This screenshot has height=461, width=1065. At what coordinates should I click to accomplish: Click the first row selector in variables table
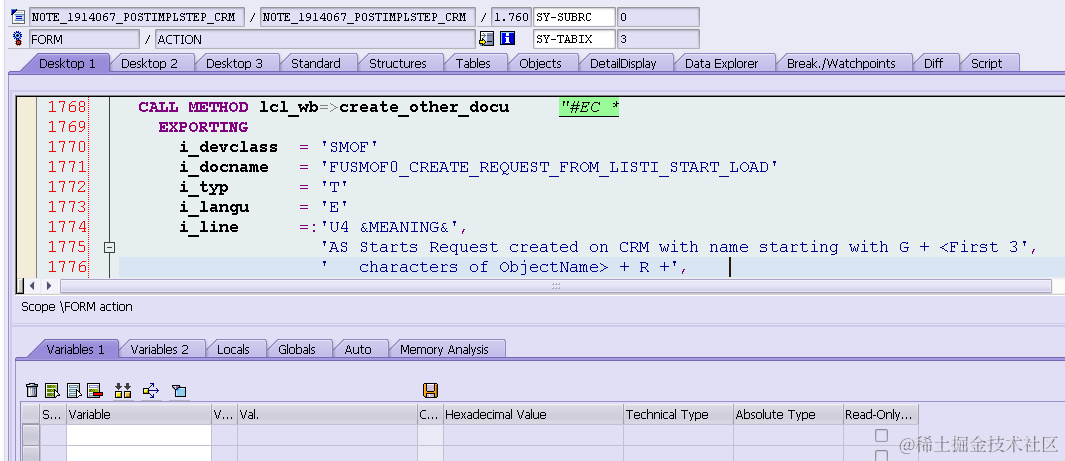(31, 435)
